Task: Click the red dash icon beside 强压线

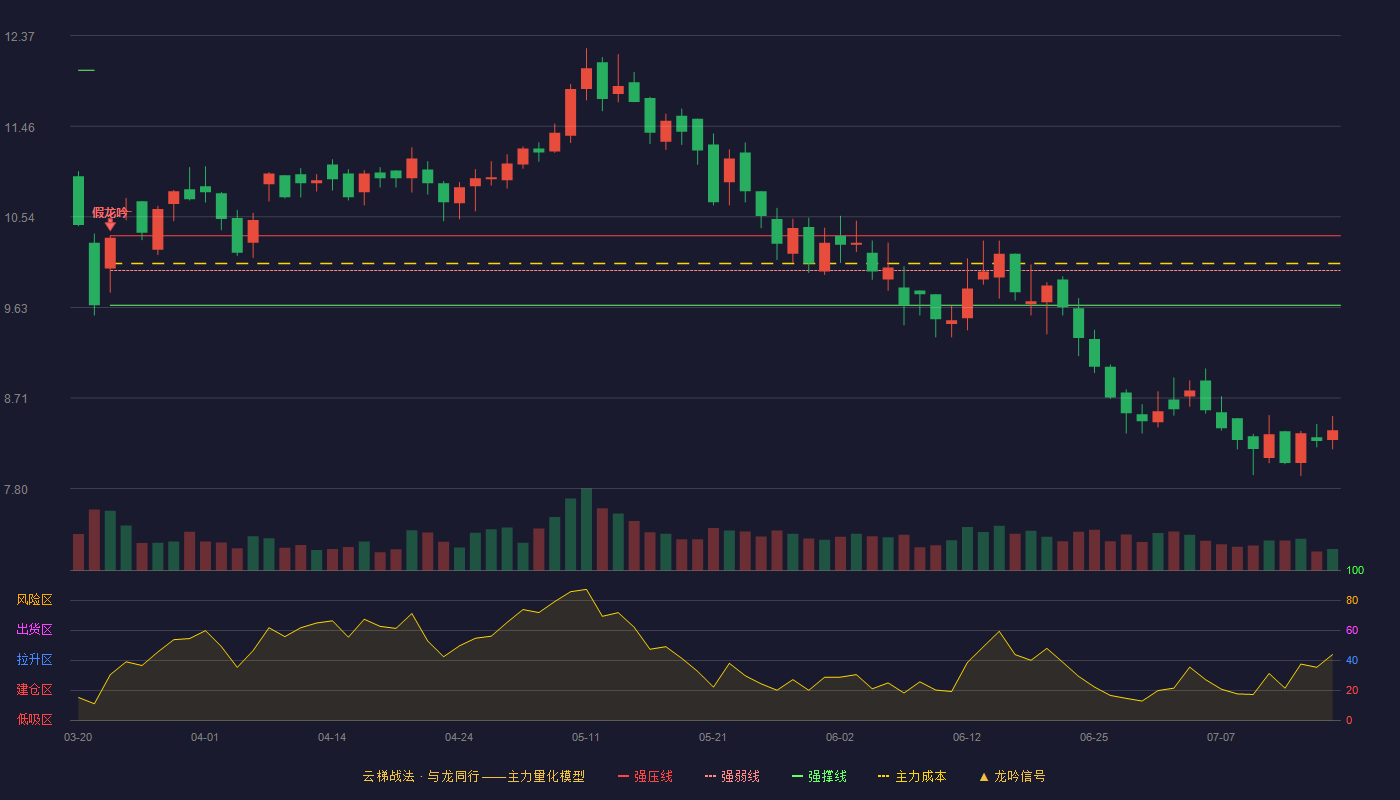Action: click(x=623, y=776)
